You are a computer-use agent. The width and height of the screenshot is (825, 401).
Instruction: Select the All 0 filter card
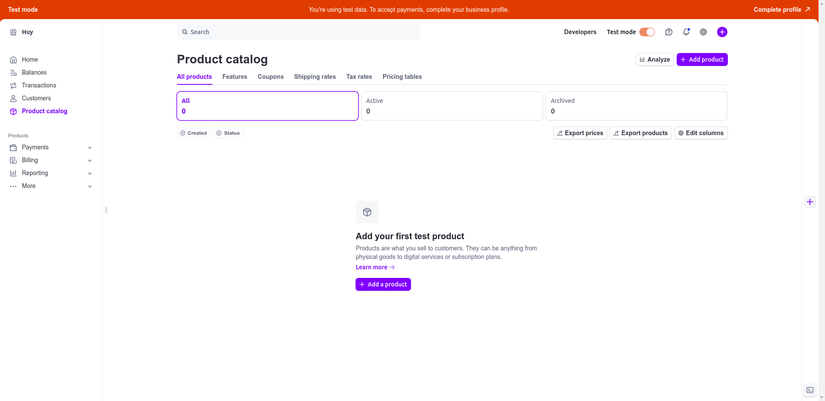268,106
